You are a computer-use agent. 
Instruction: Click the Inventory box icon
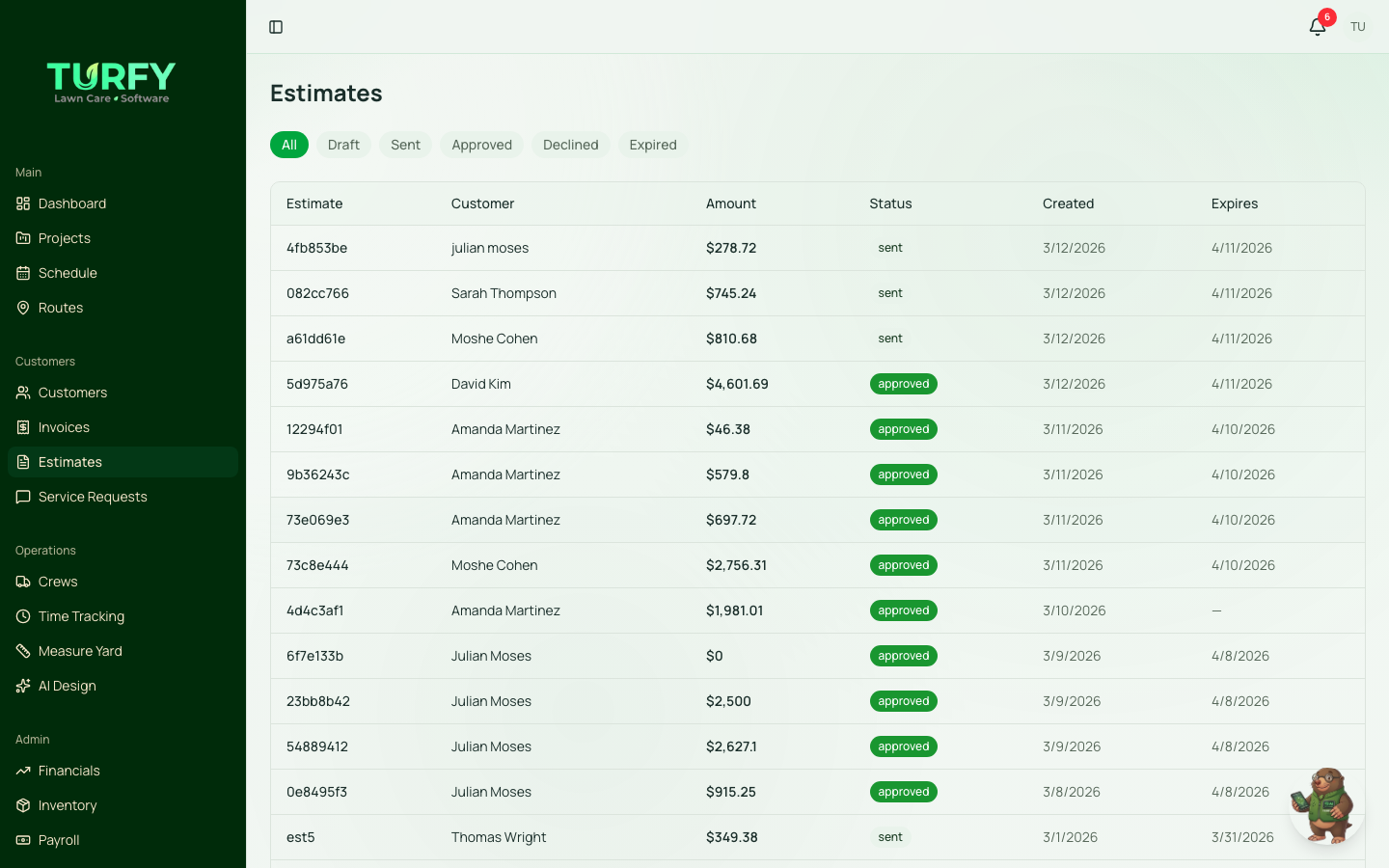pyautogui.click(x=23, y=805)
